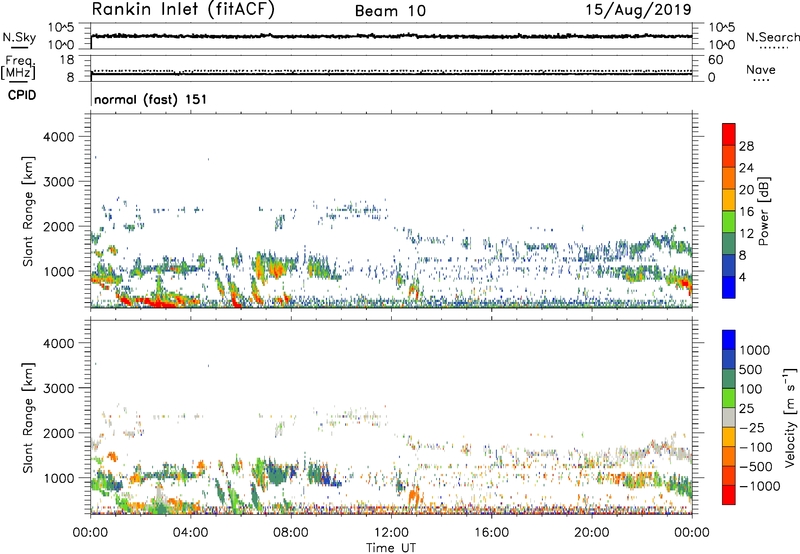Click the 'N.Sky' legend label
The width and height of the screenshot is (800, 554).
click(19, 37)
